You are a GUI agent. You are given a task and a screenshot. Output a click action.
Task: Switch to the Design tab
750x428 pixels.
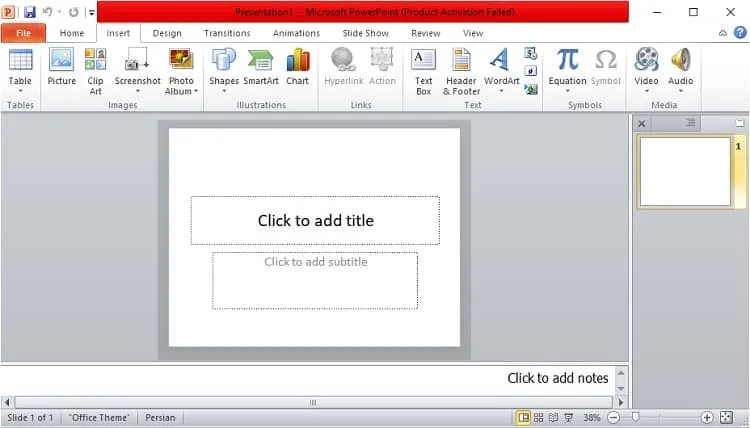click(167, 33)
